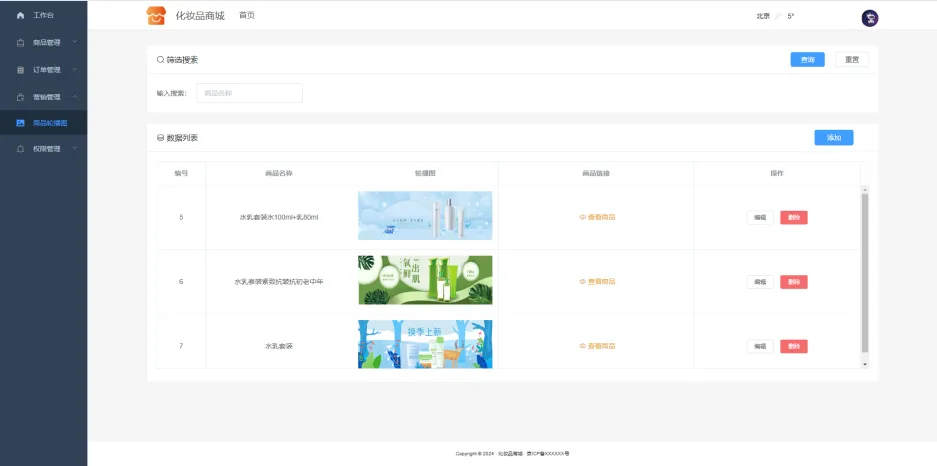Viewport: 937px width, 466px height.
Task: Click the 化妆品商城 shop logo icon
Action: coord(155,16)
